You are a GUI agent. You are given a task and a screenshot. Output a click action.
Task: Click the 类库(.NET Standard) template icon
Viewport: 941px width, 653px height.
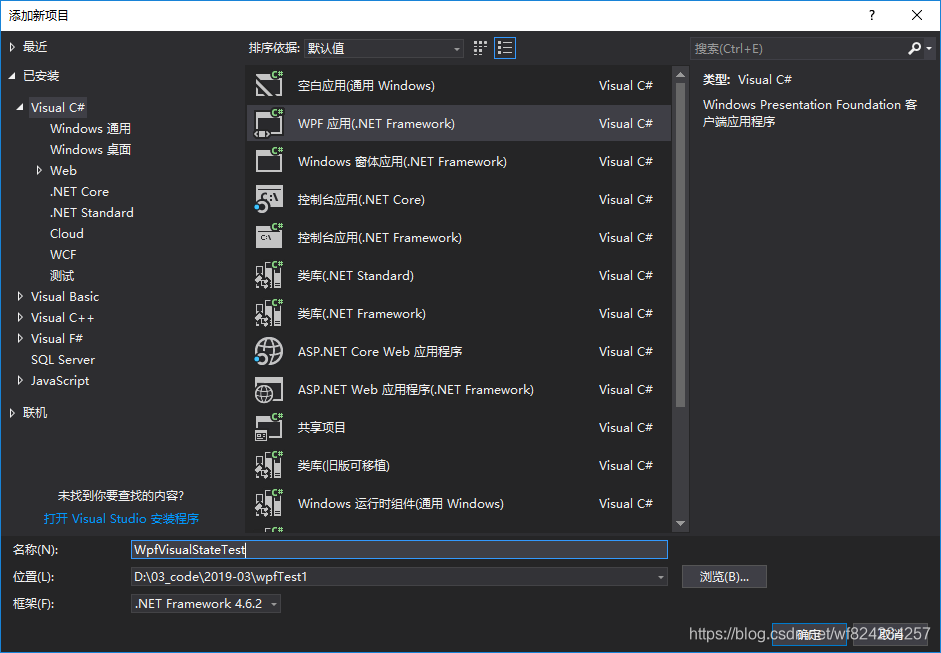click(x=269, y=275)
